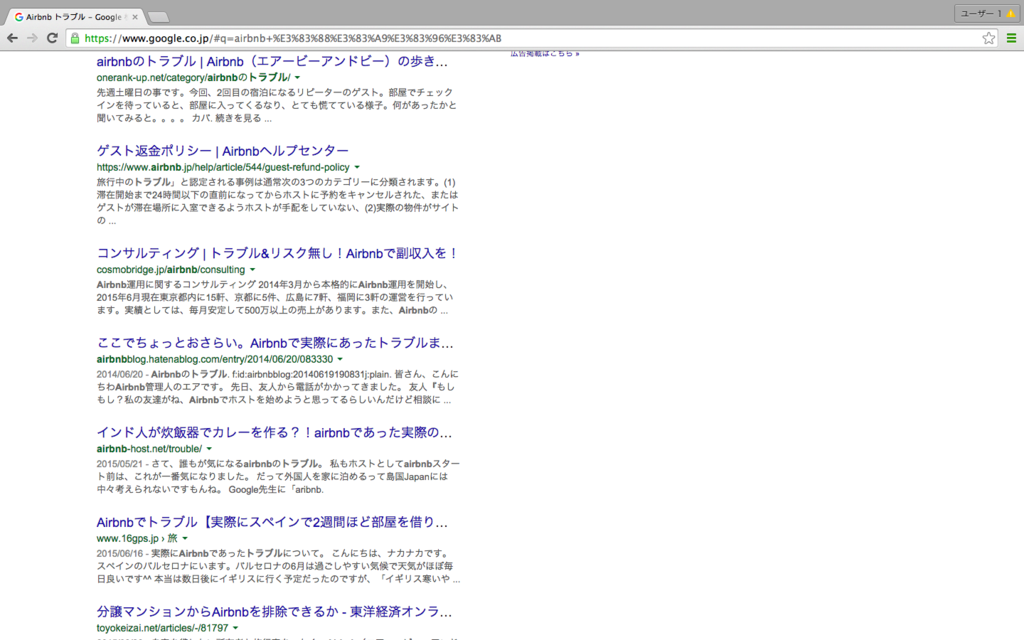Viewport: 1024px width, 640px height.
Task: Open the onerank-up.net airbnbのトラブル result
Action: [272, 61]
